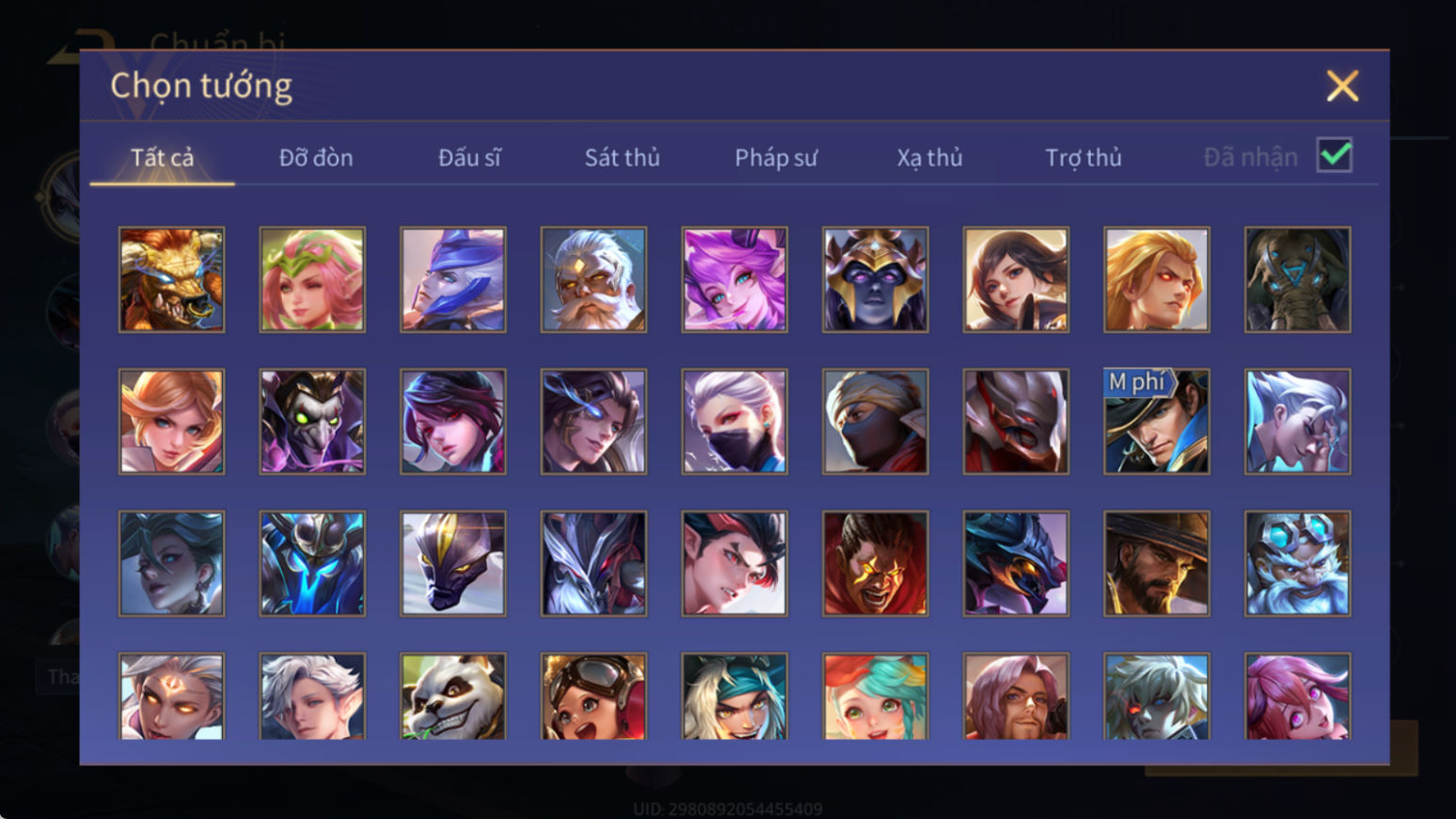Choose the elephant-masked hero portrait
1456x819 pixels.
point(1297,279)
